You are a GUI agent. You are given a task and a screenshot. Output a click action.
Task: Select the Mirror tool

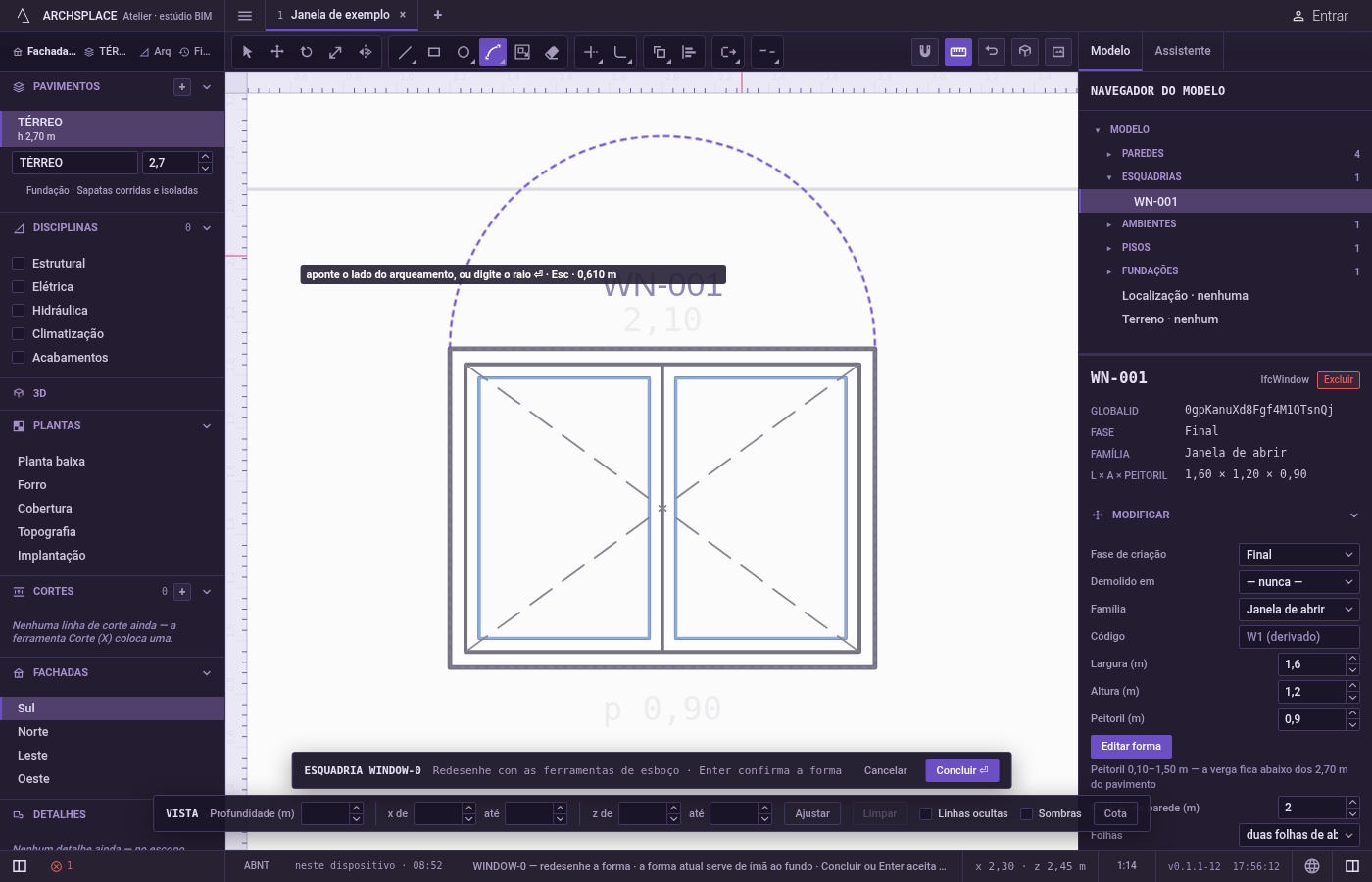pyautogui.click(x=366, y=52)
